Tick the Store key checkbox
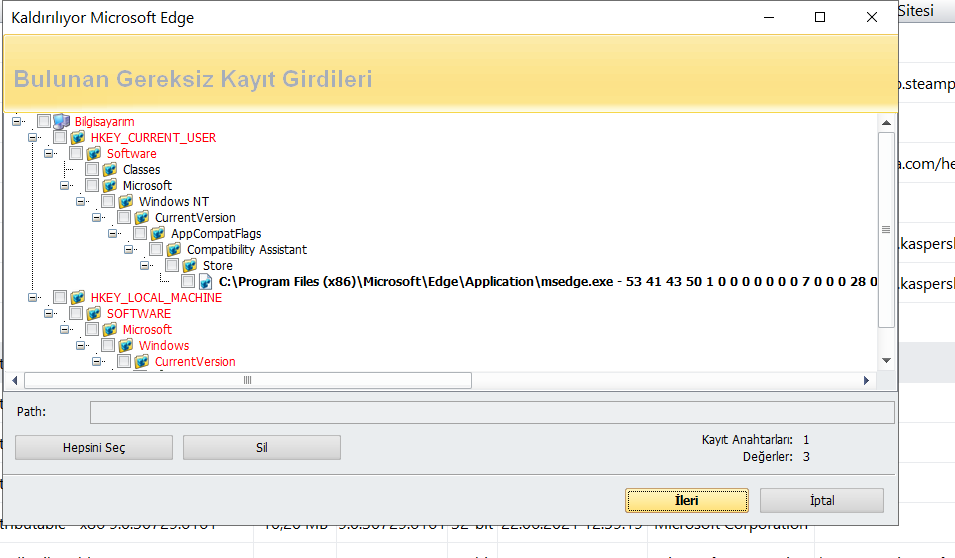The width and height of the screenshot is (955, 558). tap(172, 265)
